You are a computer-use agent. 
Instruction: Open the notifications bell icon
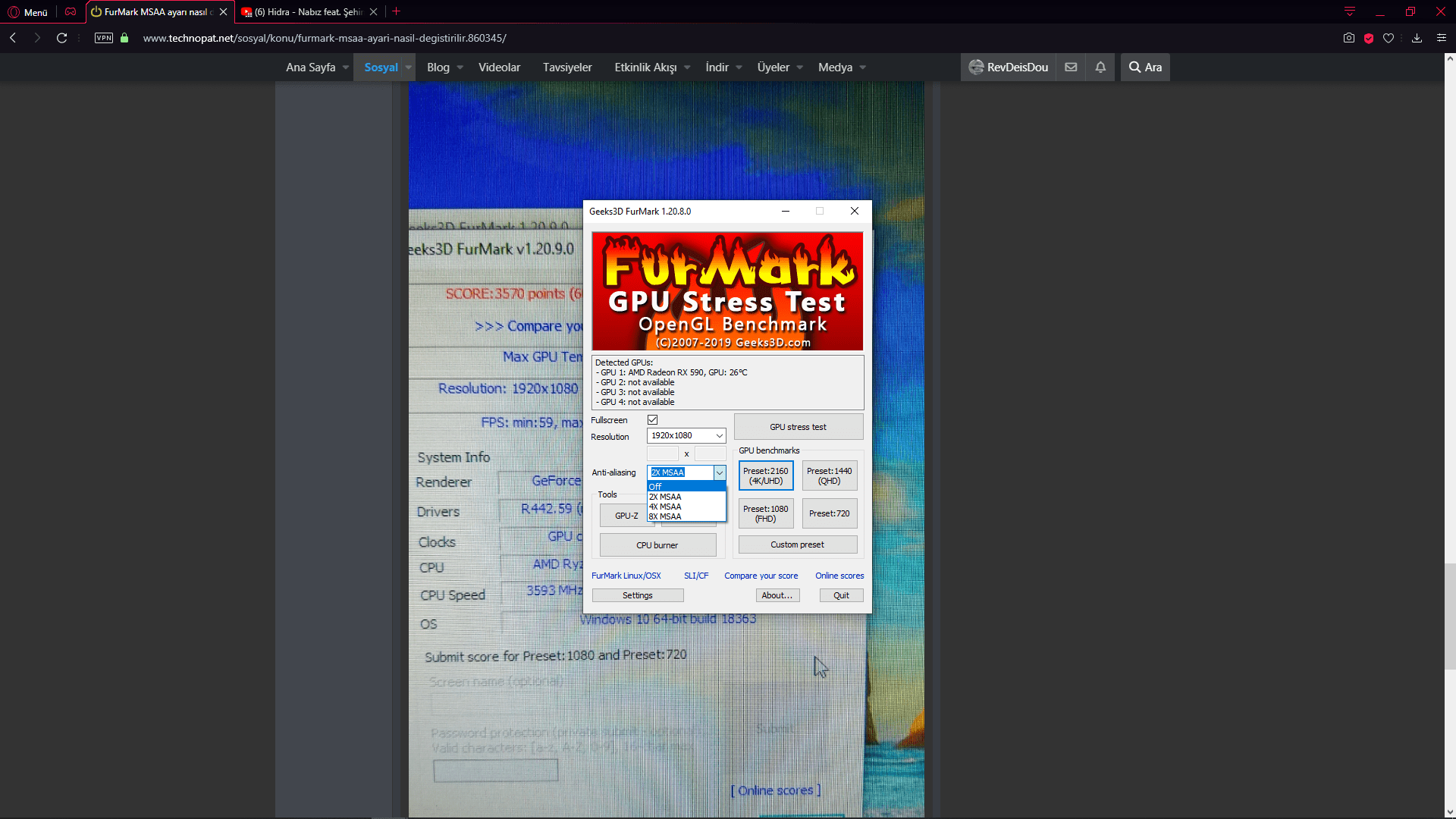tap(1100, 67)
